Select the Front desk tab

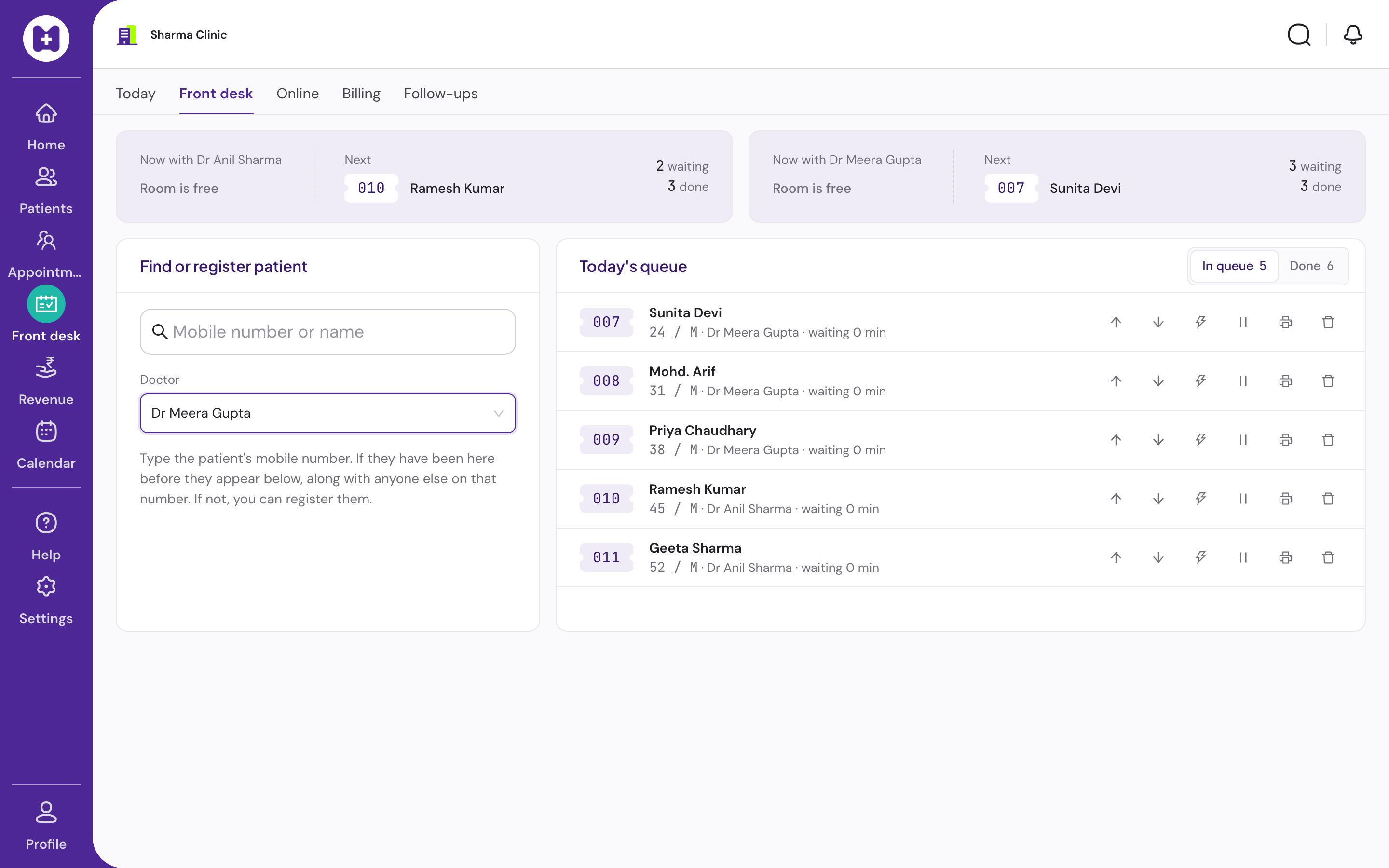coord(216,94)
